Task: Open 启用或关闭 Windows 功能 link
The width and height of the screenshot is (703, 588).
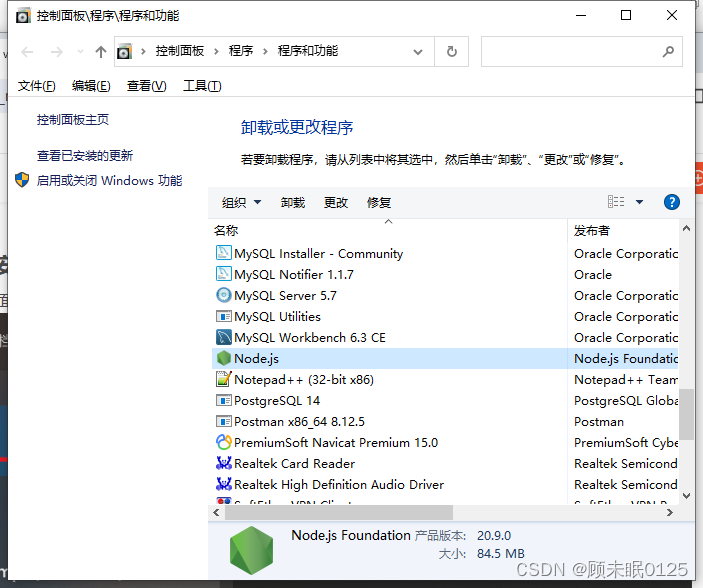Action: pos(109,180)
